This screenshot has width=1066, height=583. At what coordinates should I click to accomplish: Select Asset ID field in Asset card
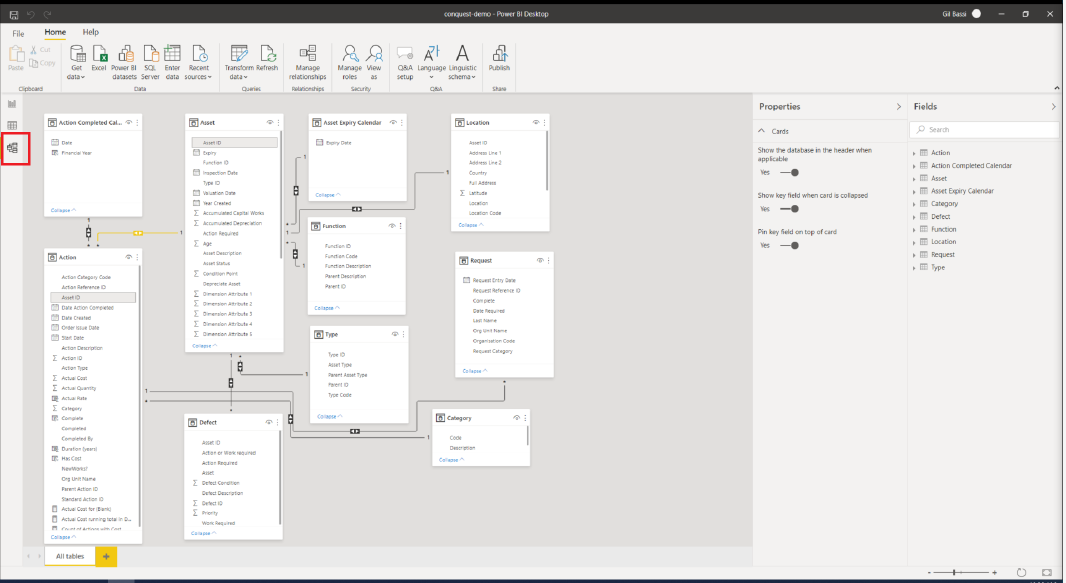click(x=235, y=143)
